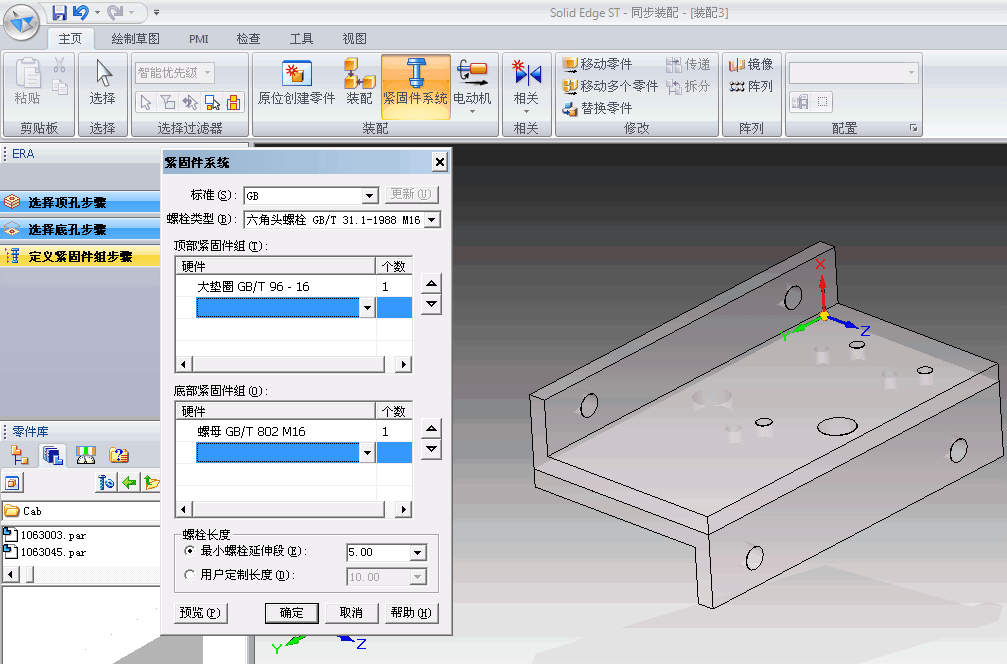Move top fastener item up
The width and height of the screenshot is (1007, 664).
click(x=432, y=283)
